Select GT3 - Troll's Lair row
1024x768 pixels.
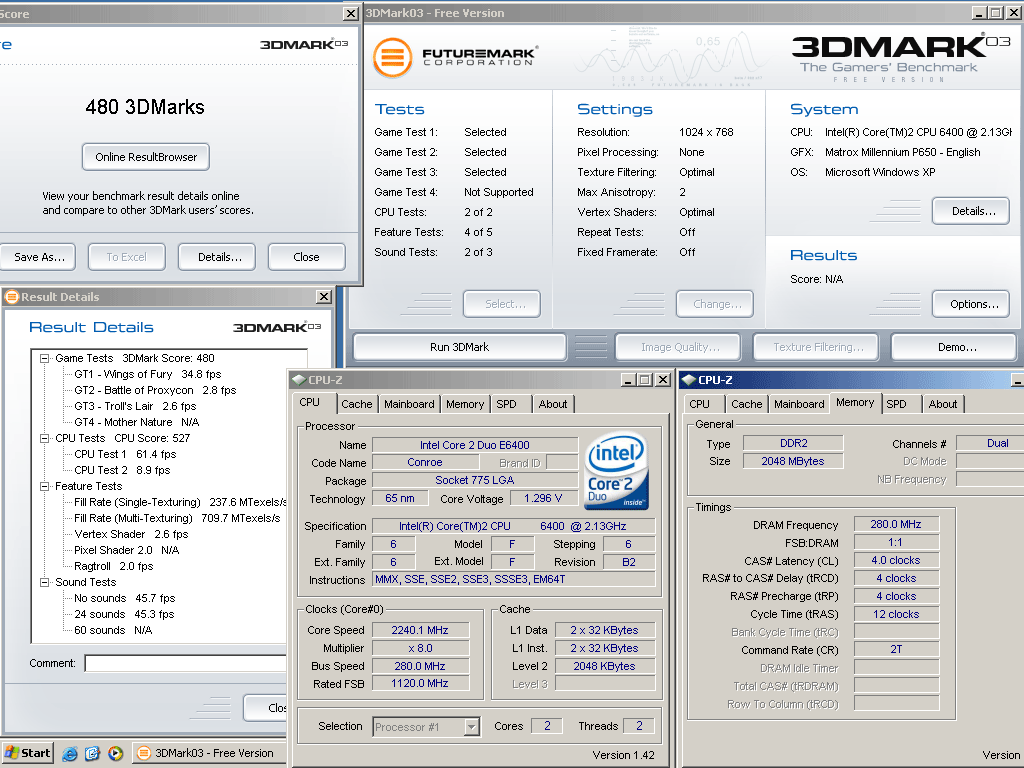tap(135, 406)
